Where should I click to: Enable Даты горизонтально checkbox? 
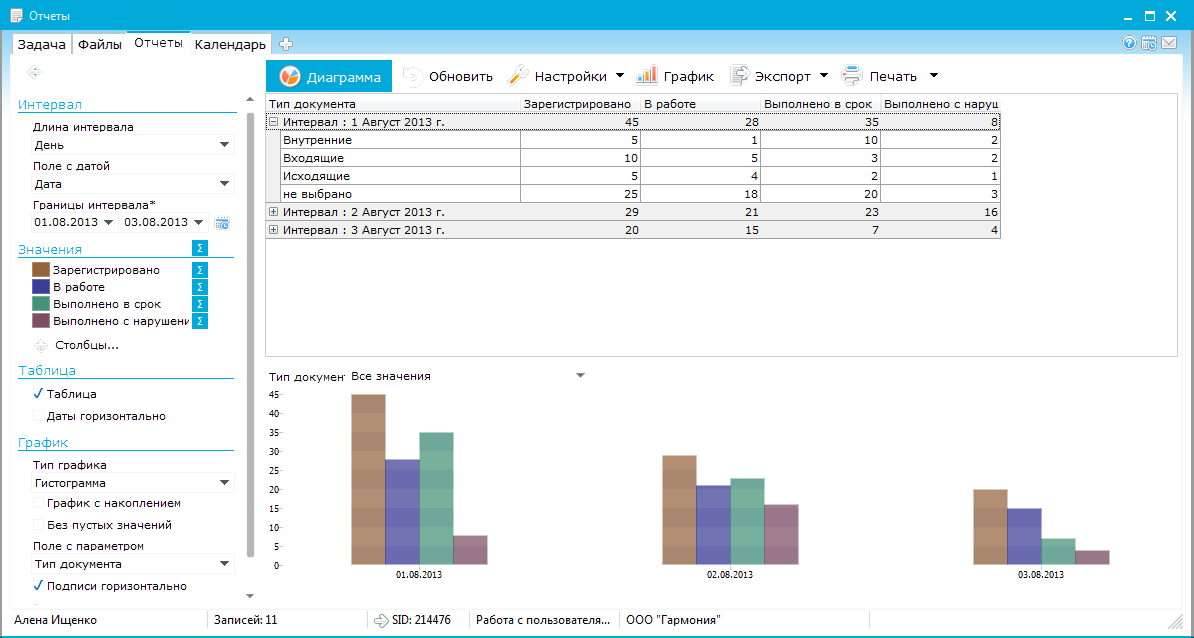coord(39,416)
